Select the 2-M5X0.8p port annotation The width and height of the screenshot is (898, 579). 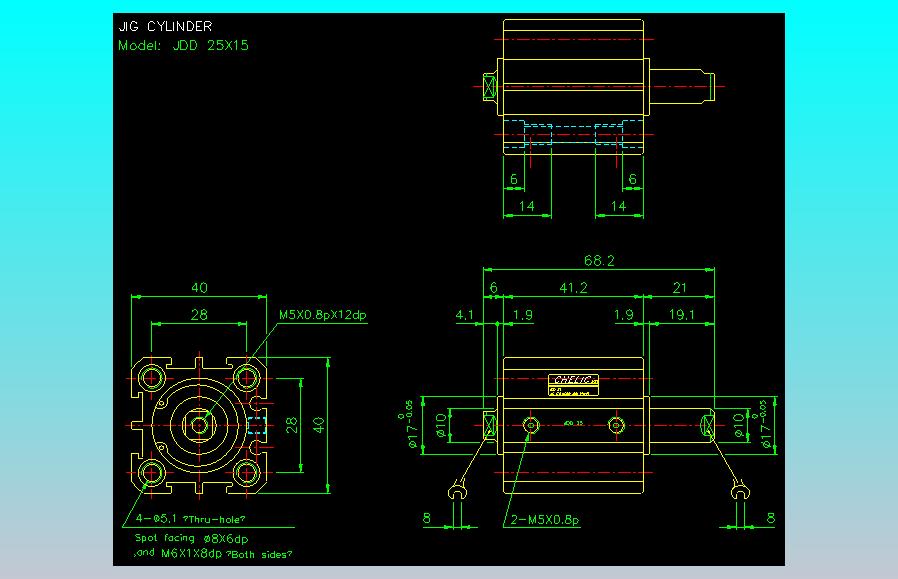tap(545, 519)
